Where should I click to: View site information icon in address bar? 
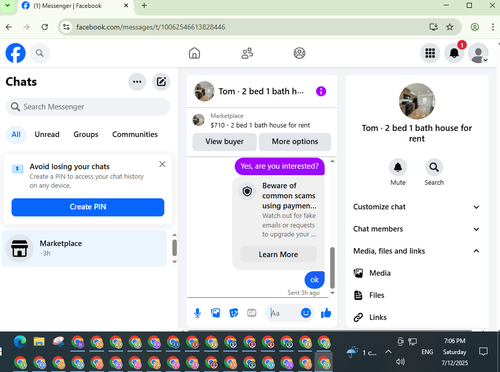click(66, 27)
